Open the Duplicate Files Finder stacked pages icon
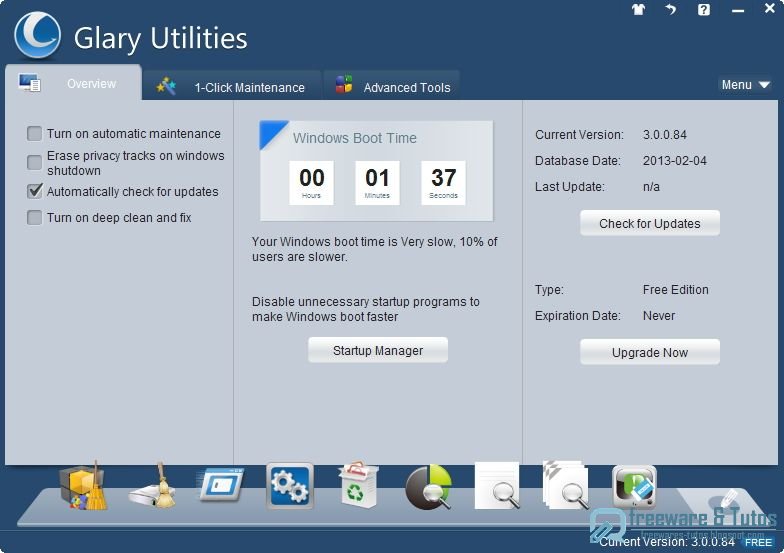The image size is (784, 553). (566, 485)
